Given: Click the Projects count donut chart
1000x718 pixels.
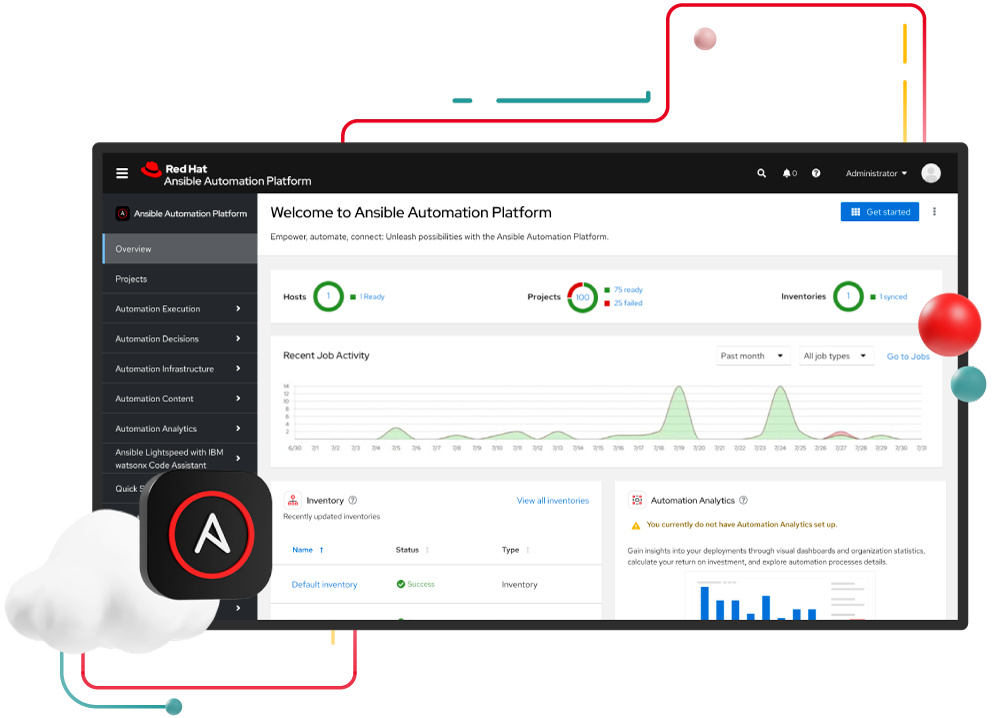Looking at the screenshot, I should (582, 297).
